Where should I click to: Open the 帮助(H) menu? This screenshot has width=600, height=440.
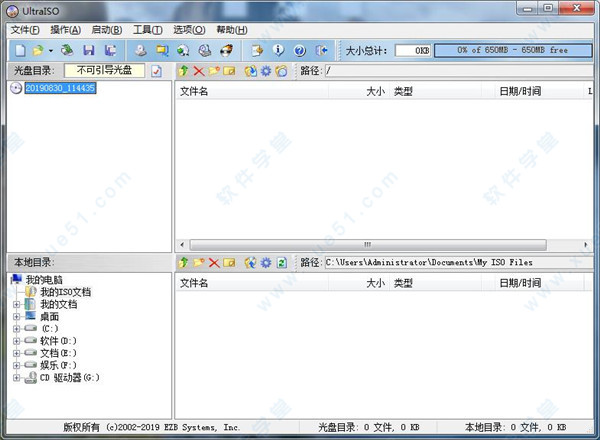(232, 30)
